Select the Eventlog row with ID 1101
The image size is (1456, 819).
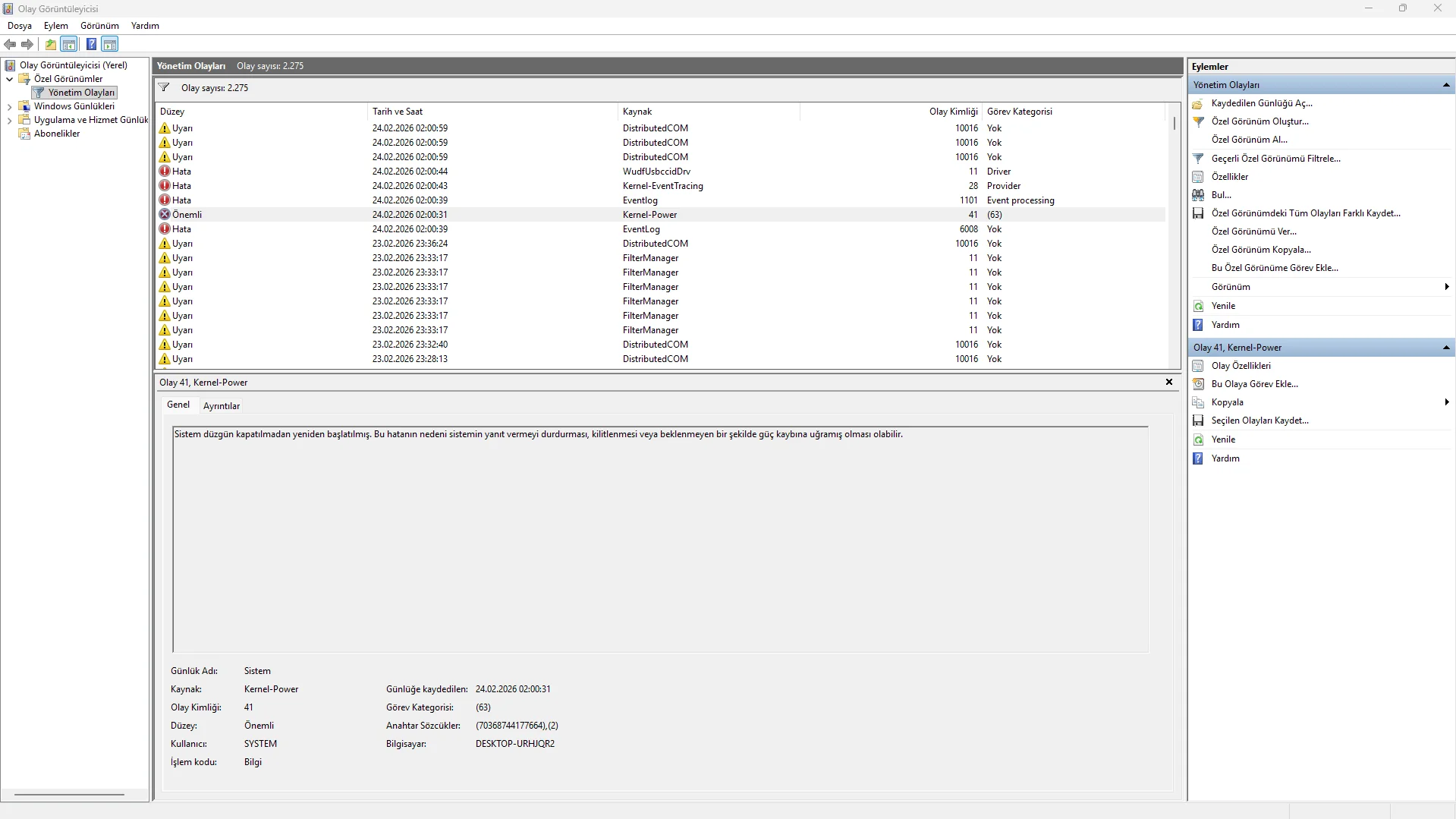pos(660,200)
